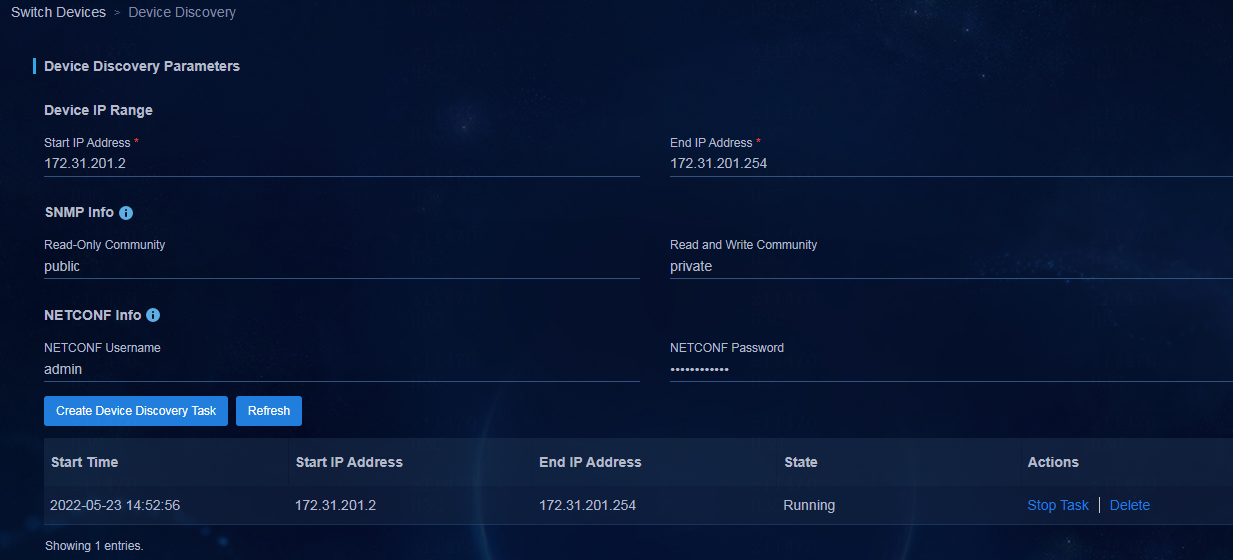Viewport: 1233px width, 560px height.
Task: Click Create Device Discovery Task button
Action: pyautogui.click(x=136, y=411)
